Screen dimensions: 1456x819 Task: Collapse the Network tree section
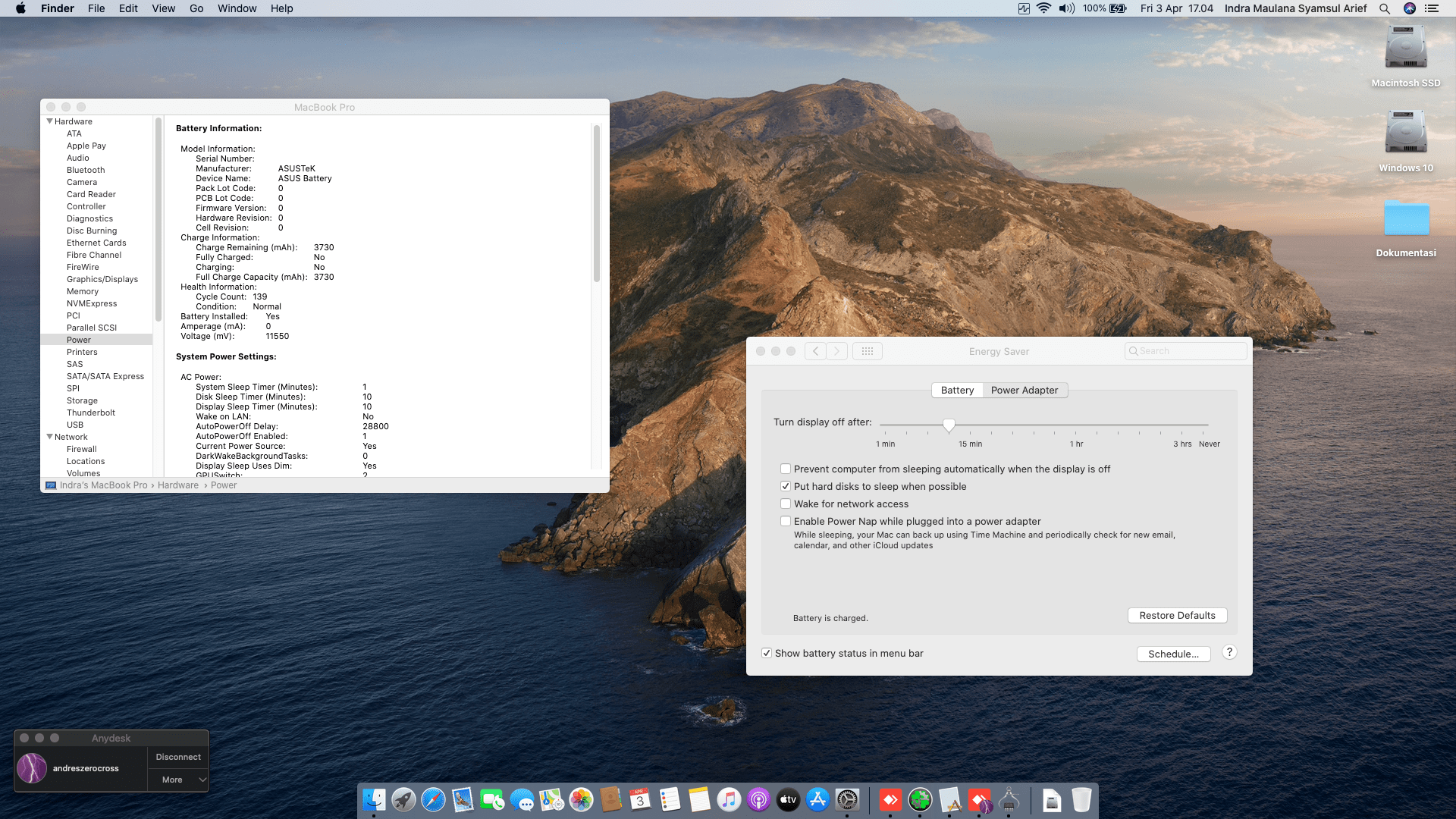(x=50, y=437)
